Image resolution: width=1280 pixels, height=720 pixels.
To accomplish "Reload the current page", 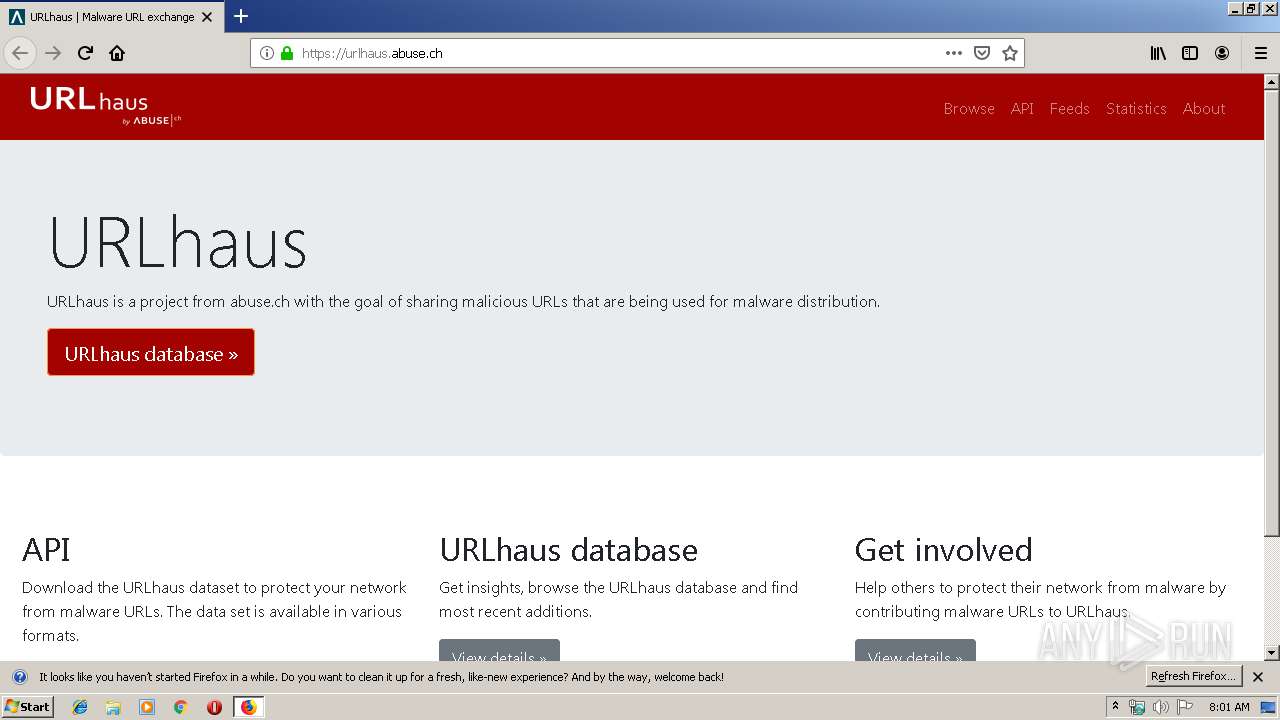I will [x=85, y=53].
